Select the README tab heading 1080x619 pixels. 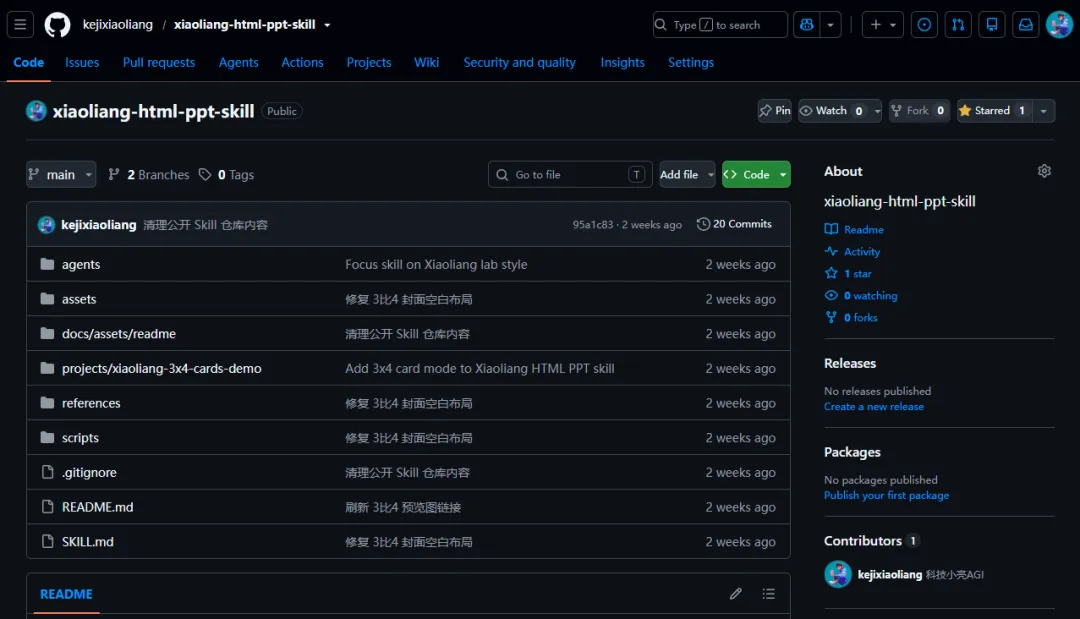(66, 594)
